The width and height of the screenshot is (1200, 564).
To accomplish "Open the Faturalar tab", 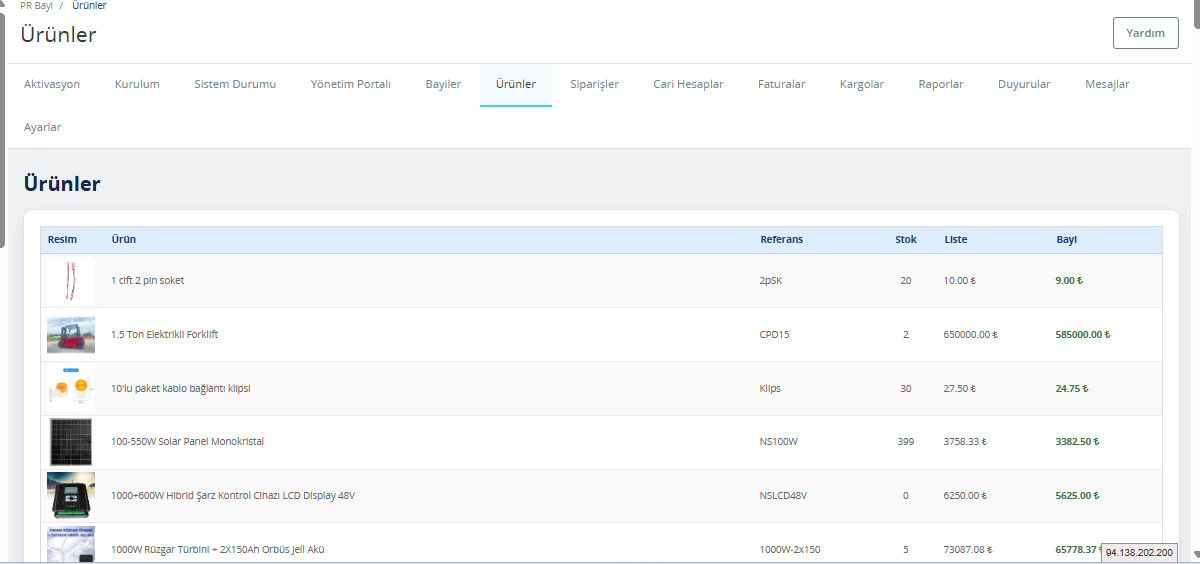I will 781,84.
